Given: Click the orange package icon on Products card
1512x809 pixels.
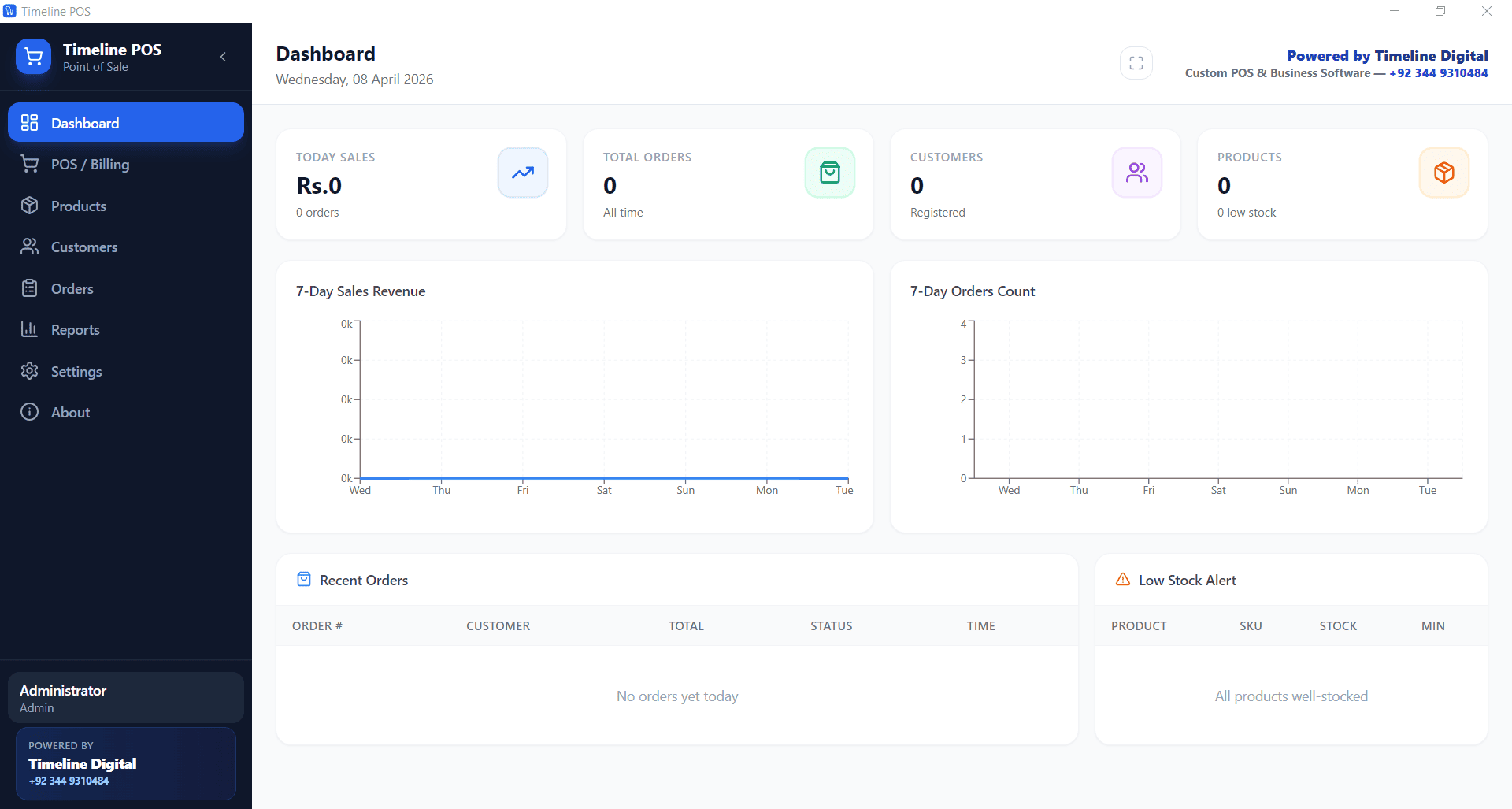Looking at the screenshot, I should click(1443, 172).
